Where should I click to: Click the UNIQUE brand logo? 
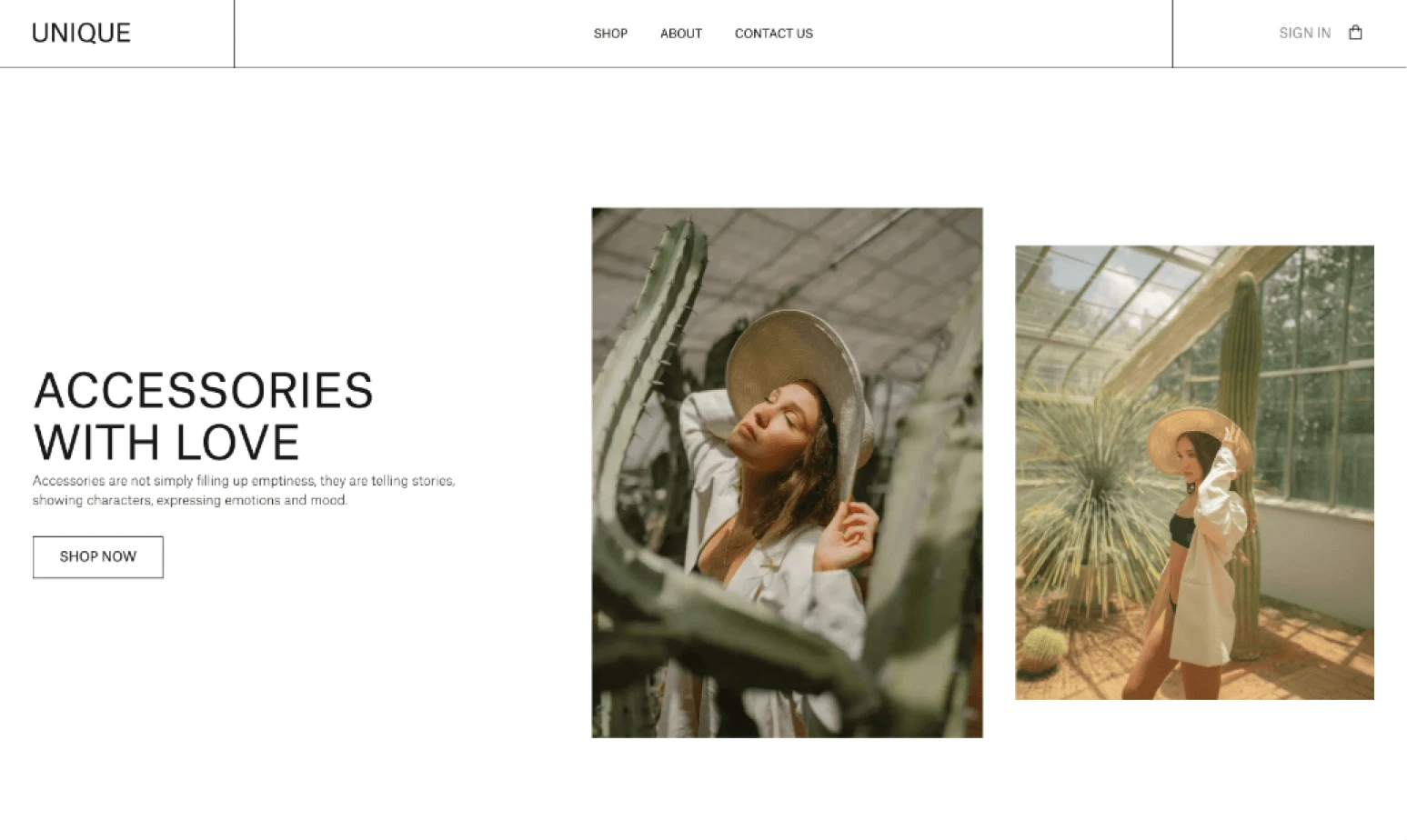pos(81,34)
